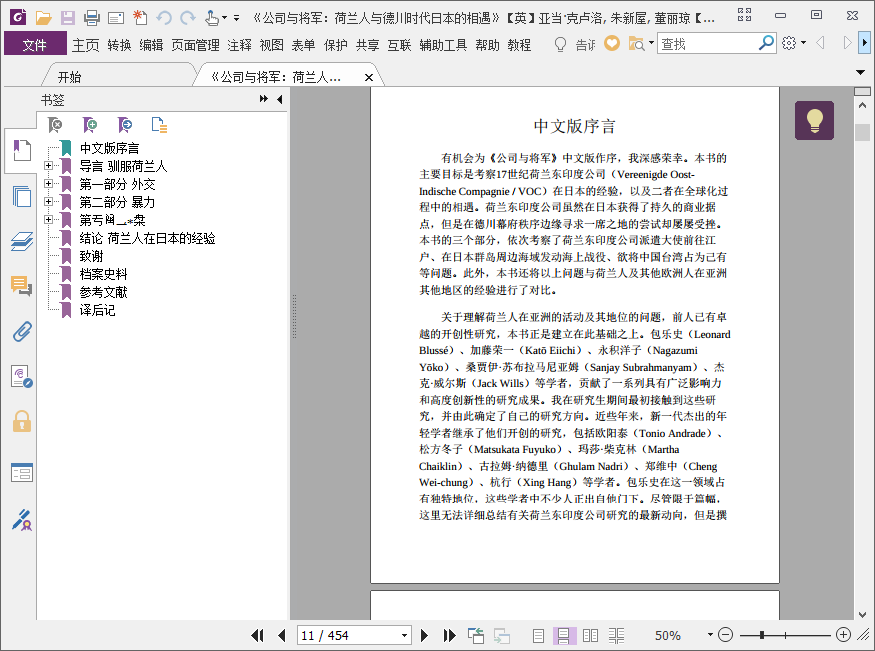875x651 pixels.
Task: Expand the 导言 驯服荷兰人 bookmark
Action: click(48, 166)
